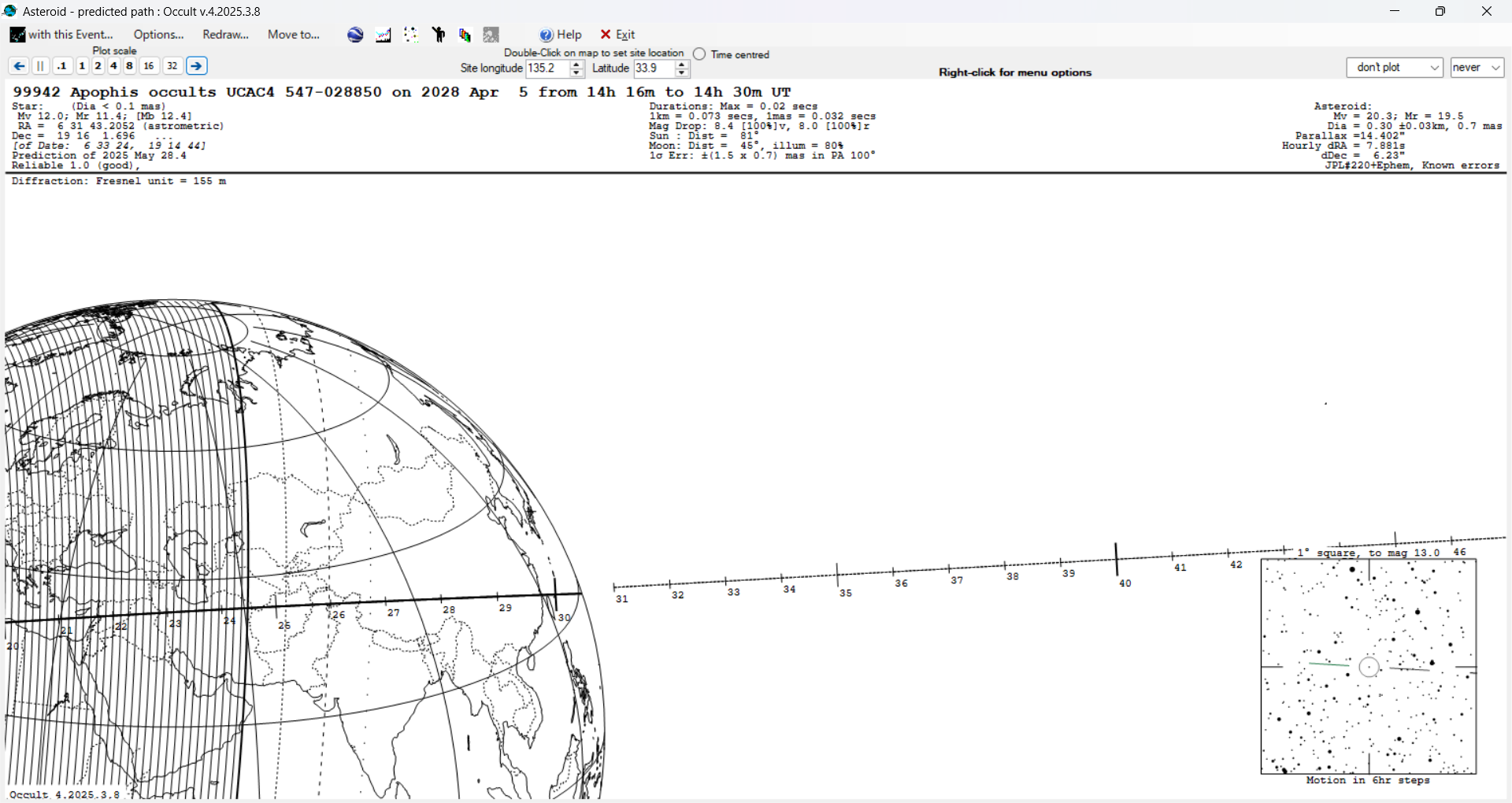Click the 'Right-click for menu options' label

tap(1015, 72)
